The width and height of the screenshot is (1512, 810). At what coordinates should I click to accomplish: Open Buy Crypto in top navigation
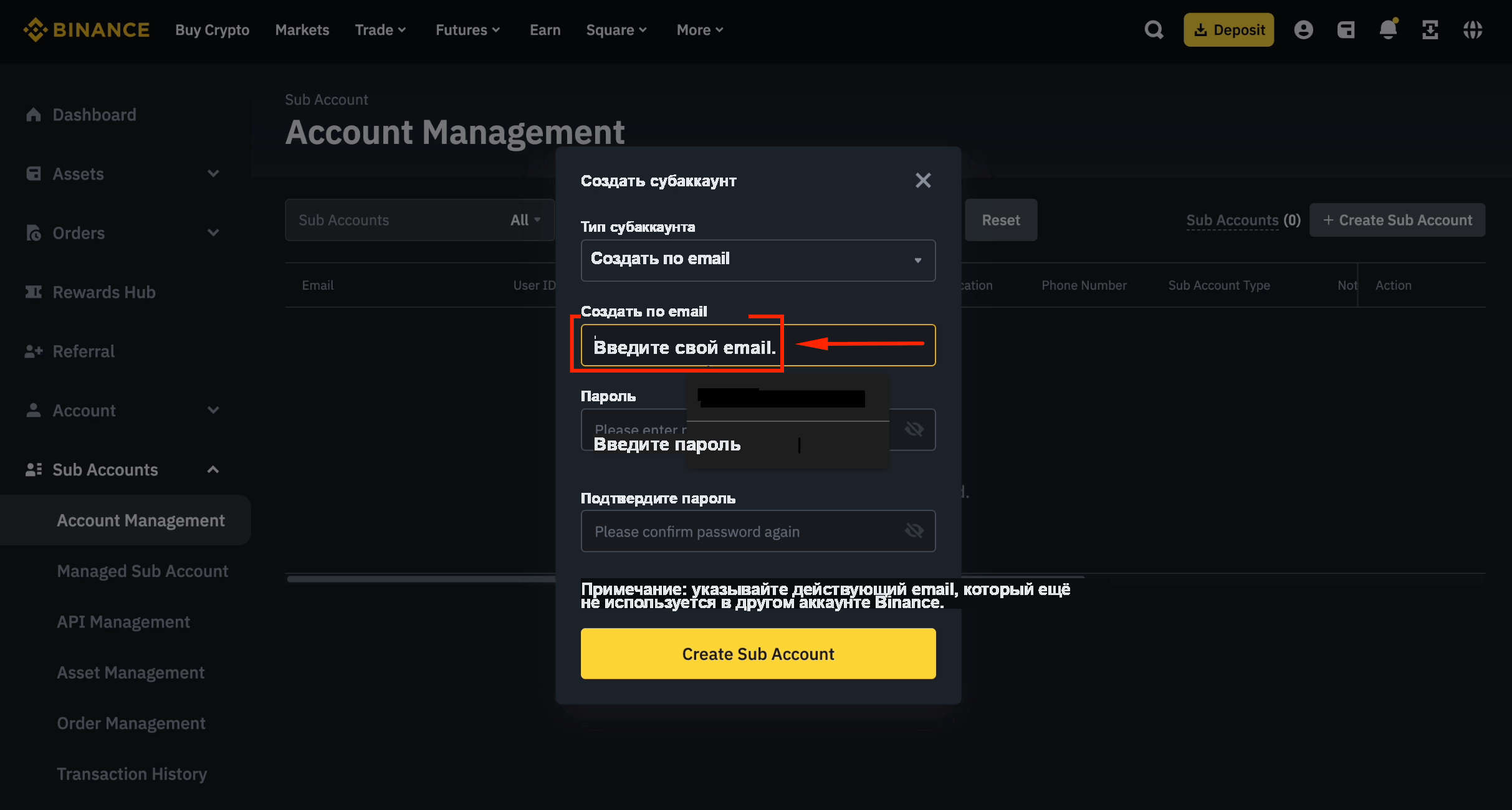pyautogui.click(x=213, y=30)
